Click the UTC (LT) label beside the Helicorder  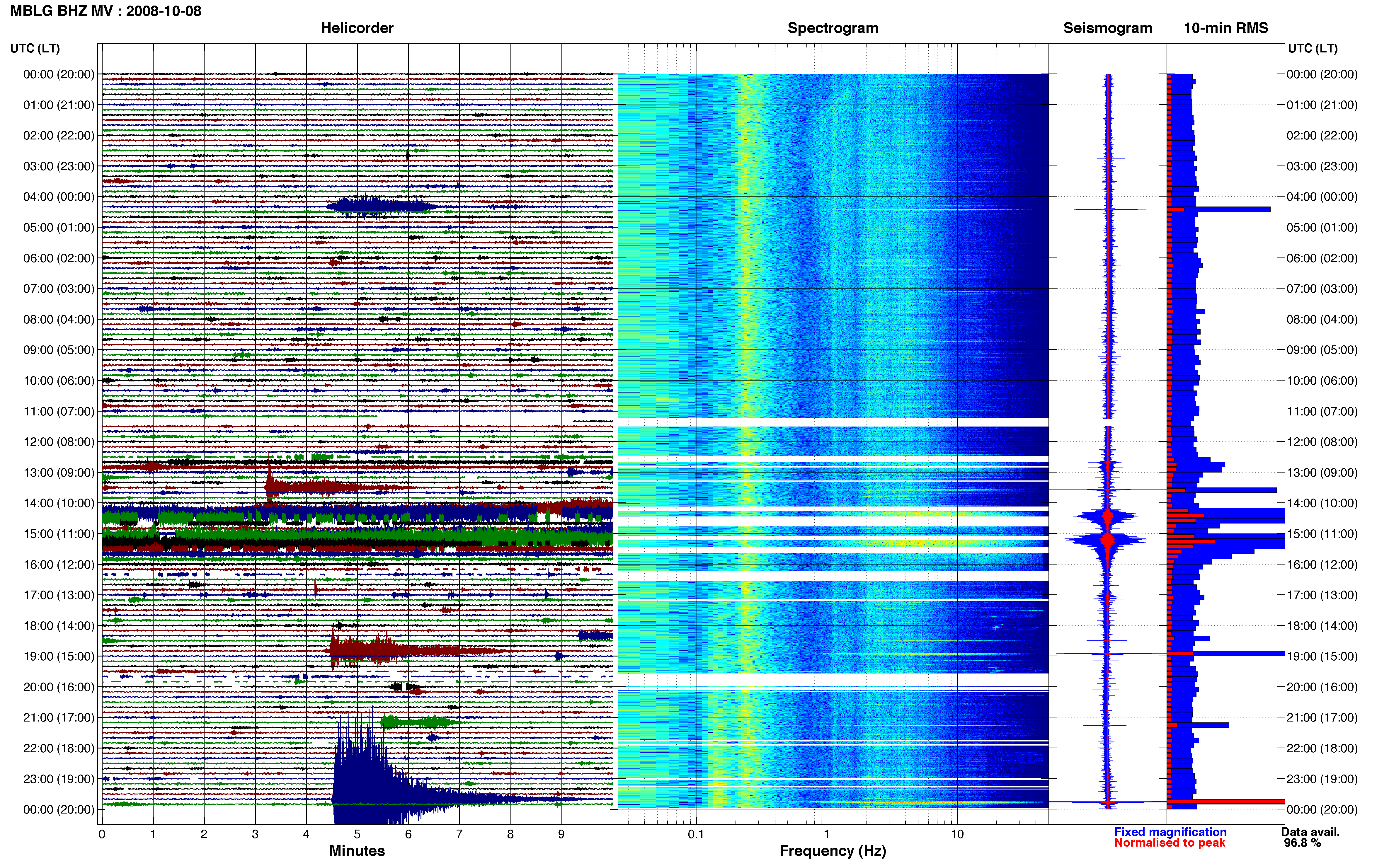coord(35,48)
